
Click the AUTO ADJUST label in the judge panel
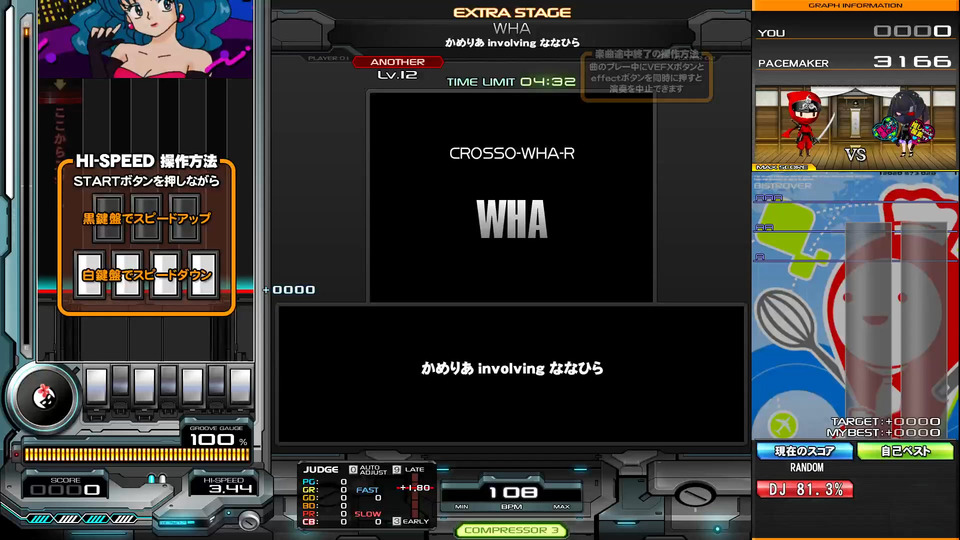click(x=373, y=470)
